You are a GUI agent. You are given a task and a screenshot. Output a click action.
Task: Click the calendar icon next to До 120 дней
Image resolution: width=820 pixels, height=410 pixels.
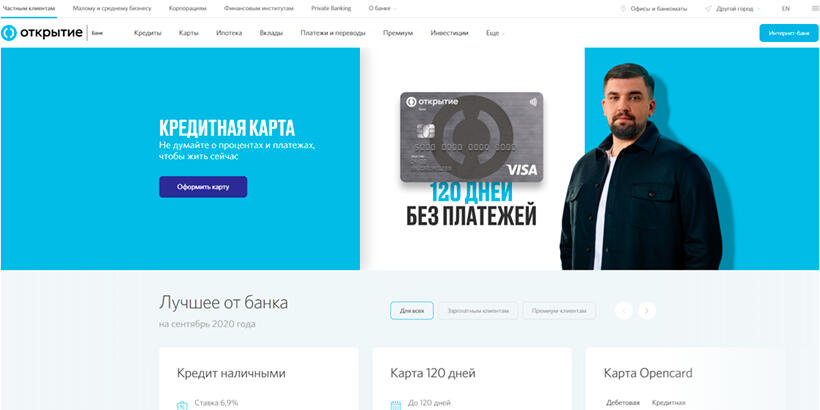click(396, 405)
